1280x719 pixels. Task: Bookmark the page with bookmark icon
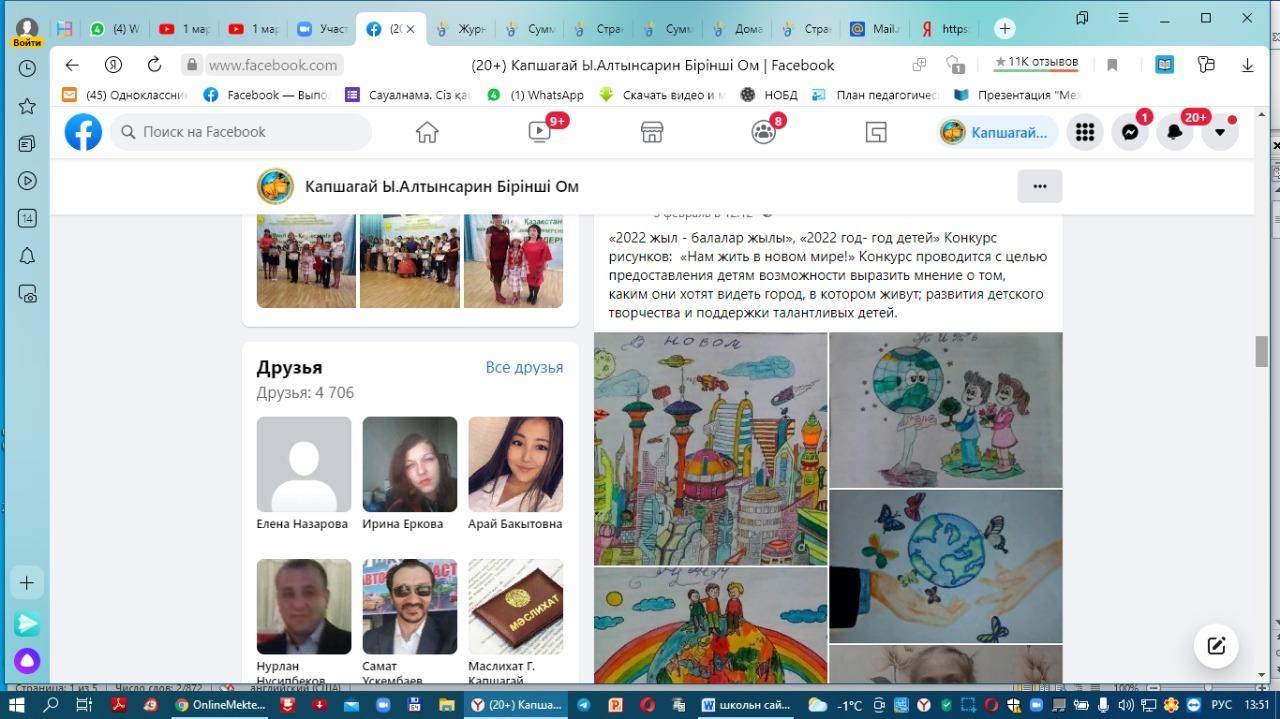tap(1111, 65)
